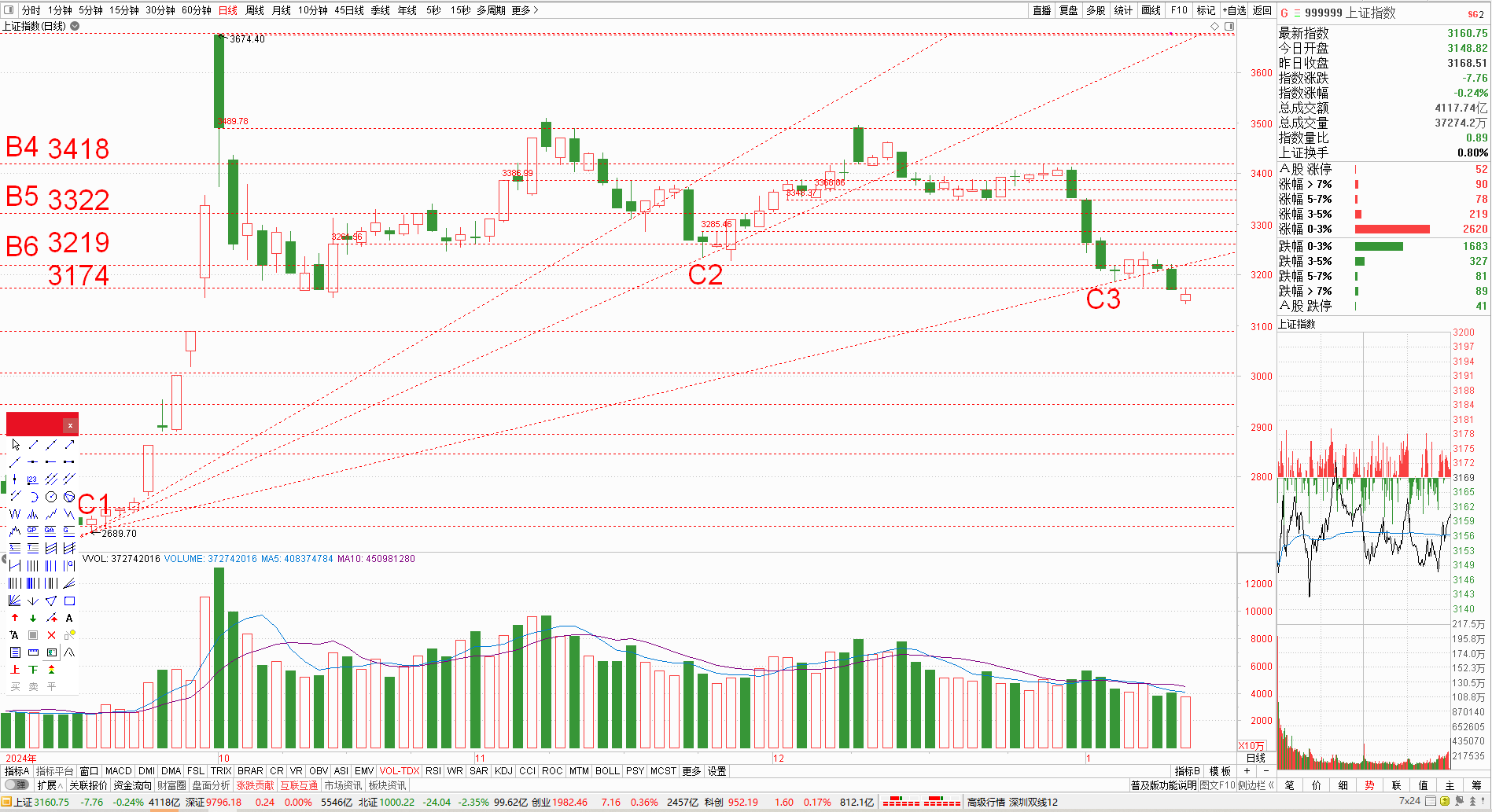The width and height of the screenshot is (1492, 812).
Task: Click the red X delete drawing icon
Action: pos(51,635)
